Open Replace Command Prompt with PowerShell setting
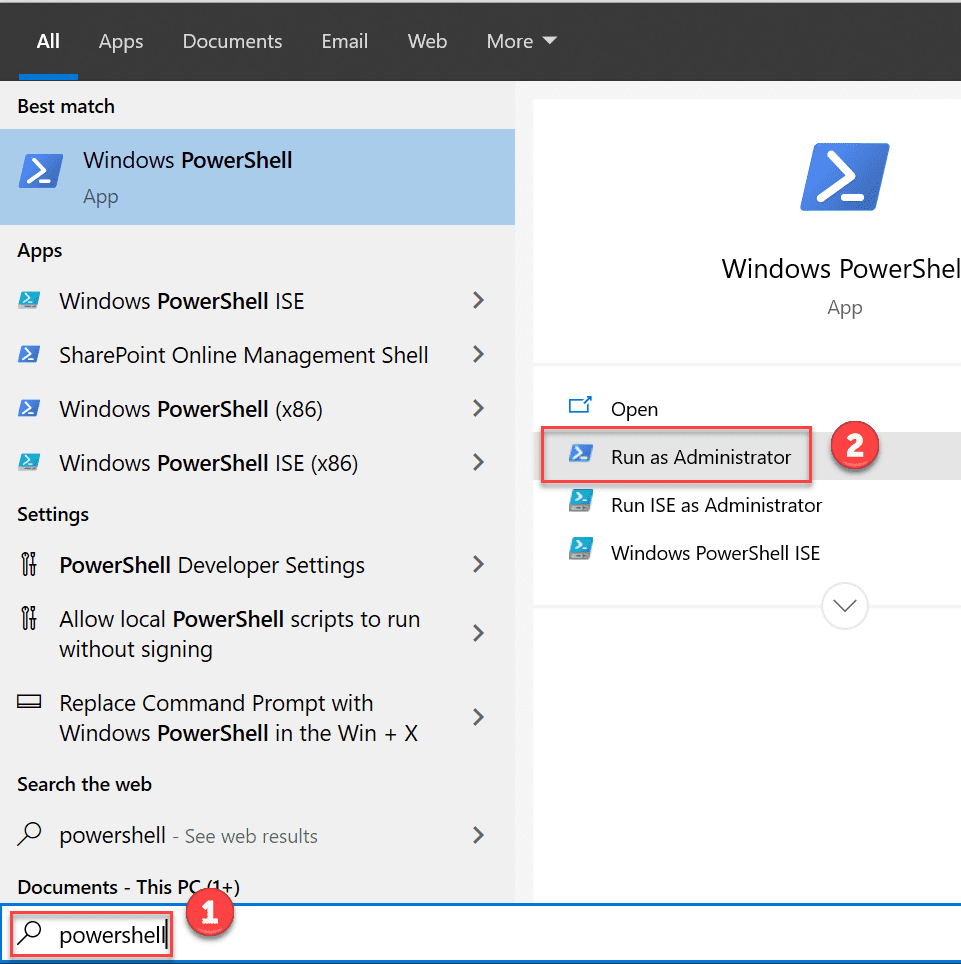Screen dimensions: 961x964 click(x=257, y=717)
